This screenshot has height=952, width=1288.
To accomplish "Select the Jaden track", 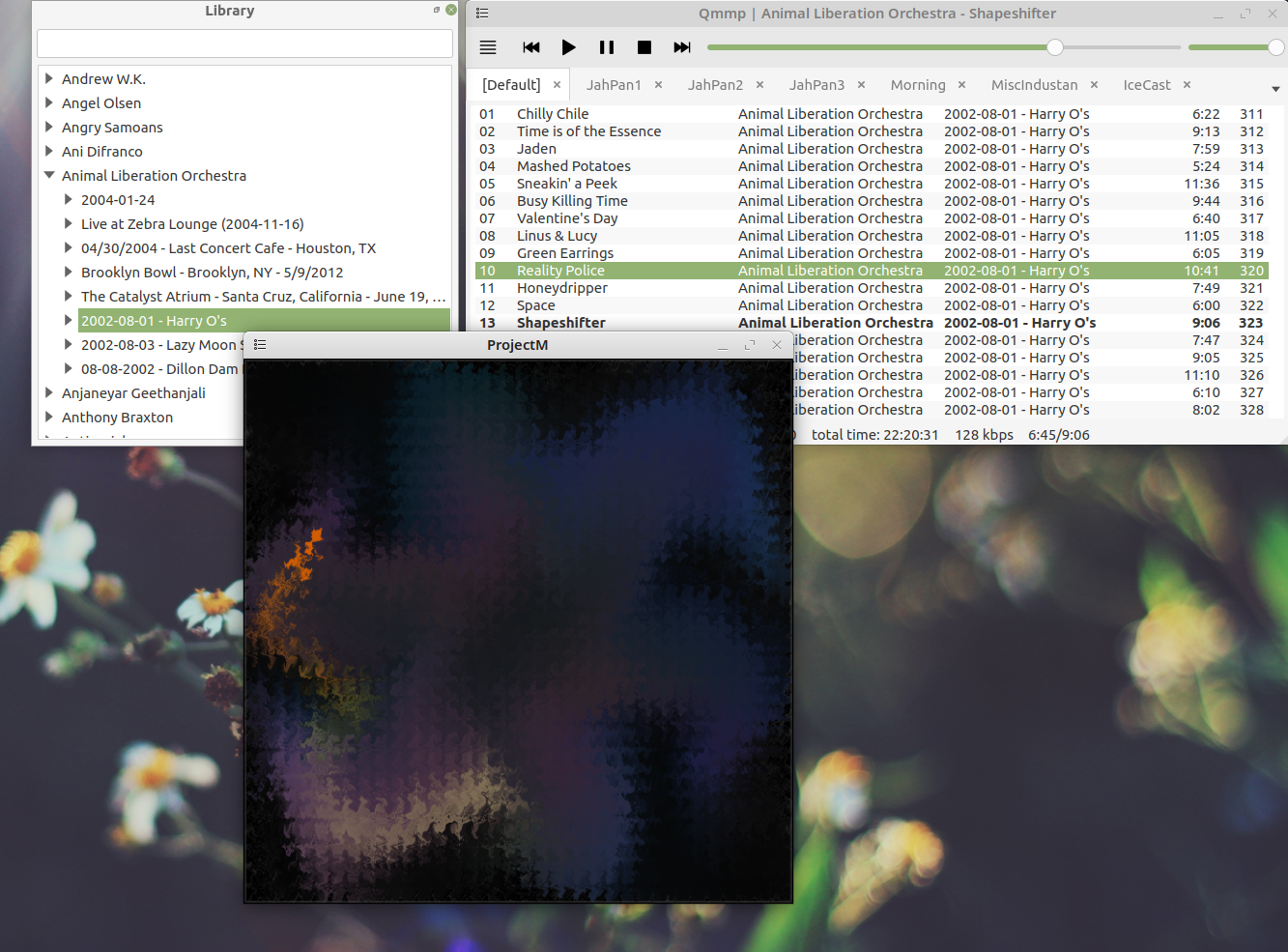I will coord(872,149).
